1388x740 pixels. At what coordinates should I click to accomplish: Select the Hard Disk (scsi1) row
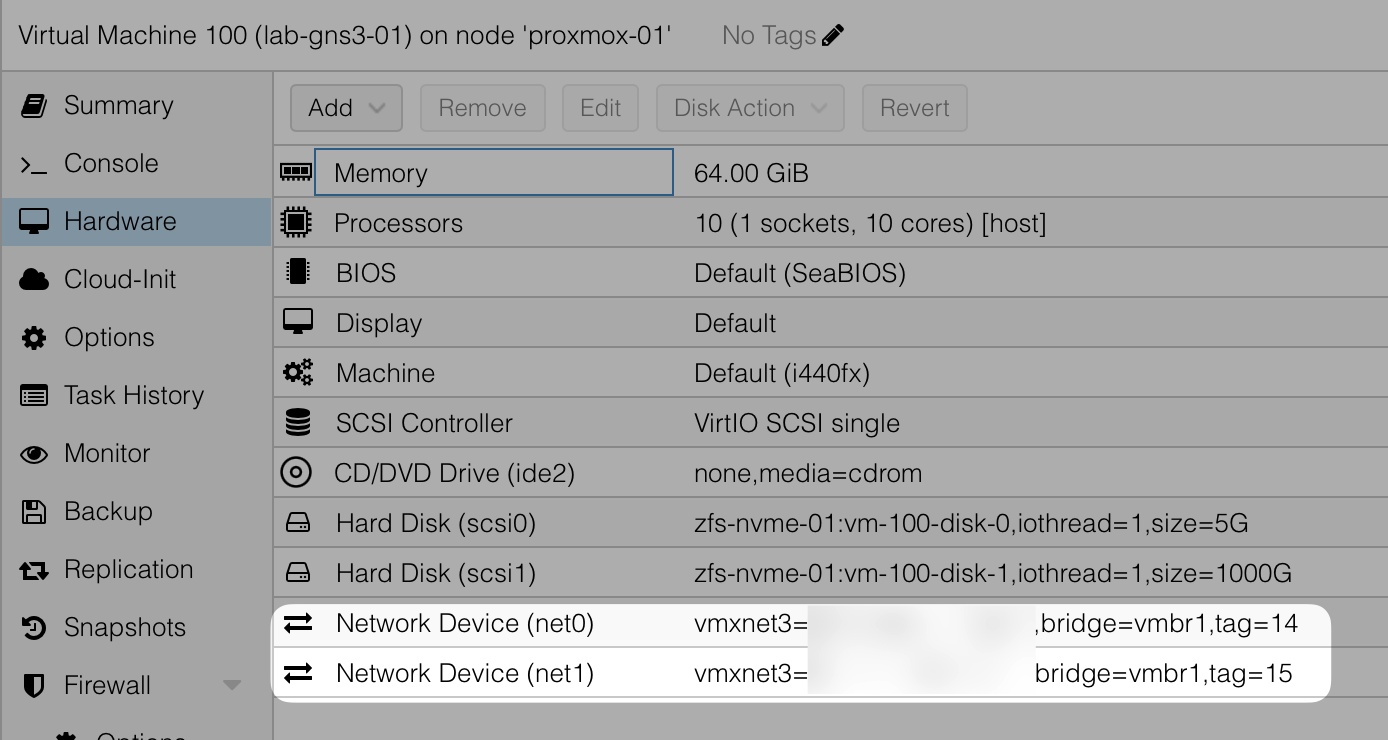(435, 574)
